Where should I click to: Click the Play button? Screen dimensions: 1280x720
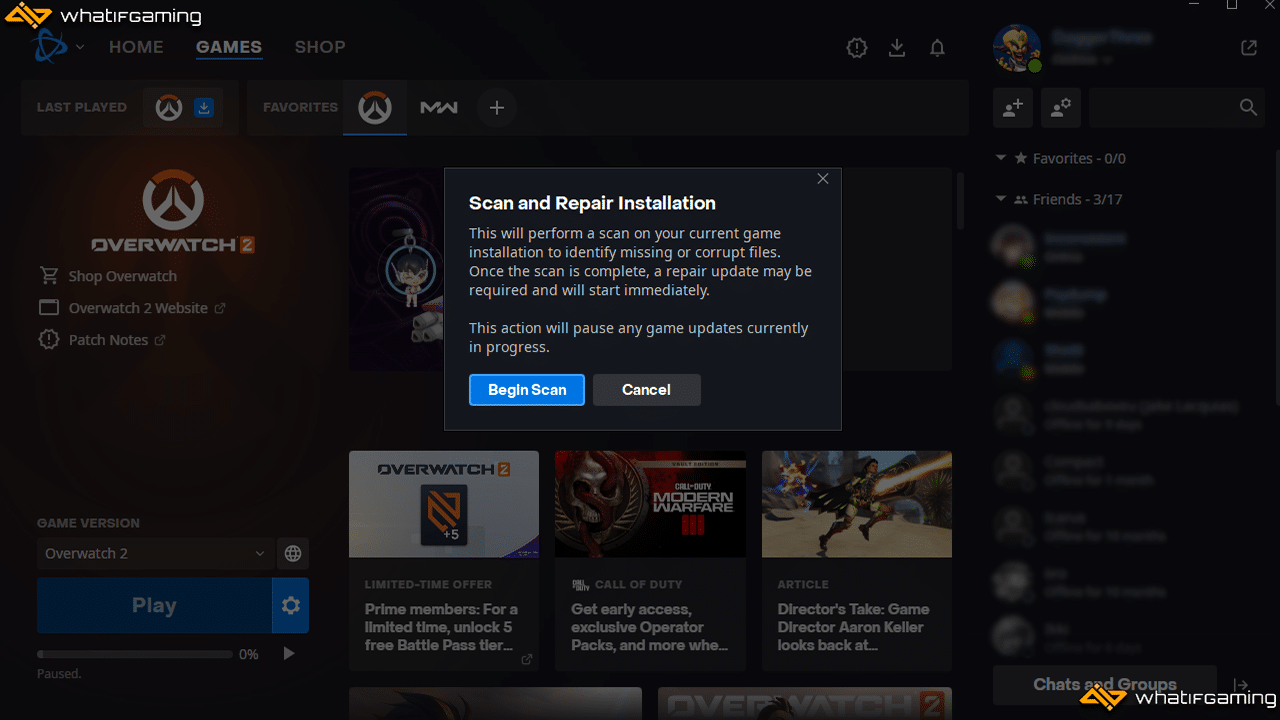pyautogui.click(x=154, y=605)
